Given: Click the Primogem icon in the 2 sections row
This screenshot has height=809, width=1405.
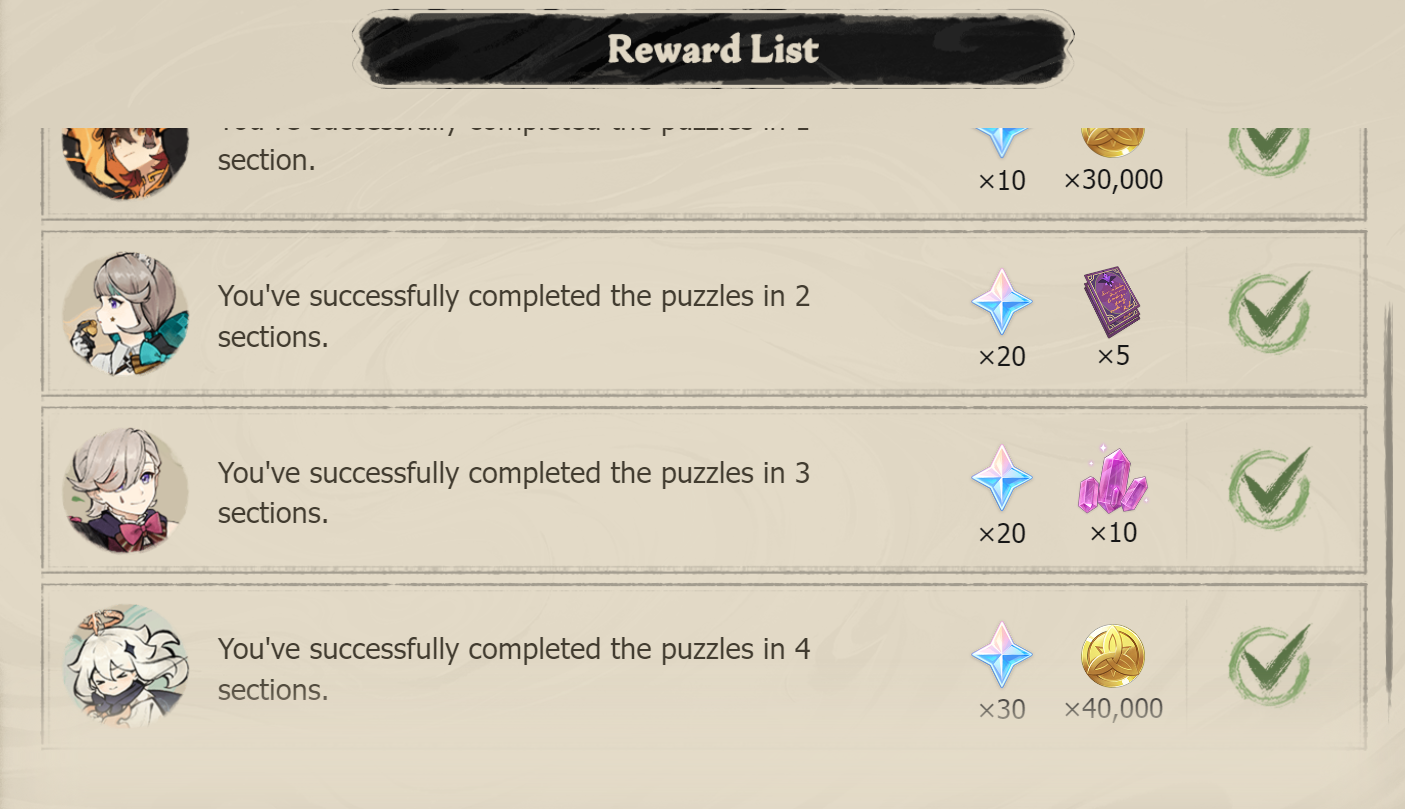Looking at the screenshot, I should pyautogui.click(x=1001, y=302).
